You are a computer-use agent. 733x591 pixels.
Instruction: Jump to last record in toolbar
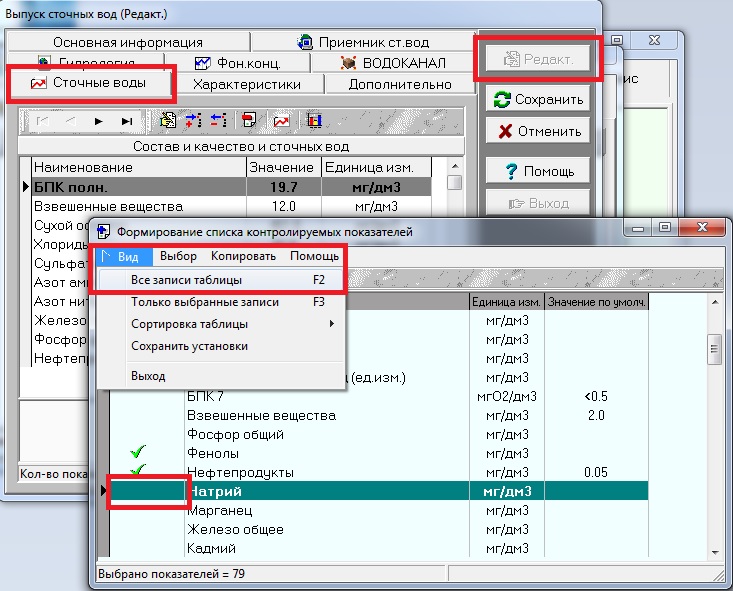[126, 121]
